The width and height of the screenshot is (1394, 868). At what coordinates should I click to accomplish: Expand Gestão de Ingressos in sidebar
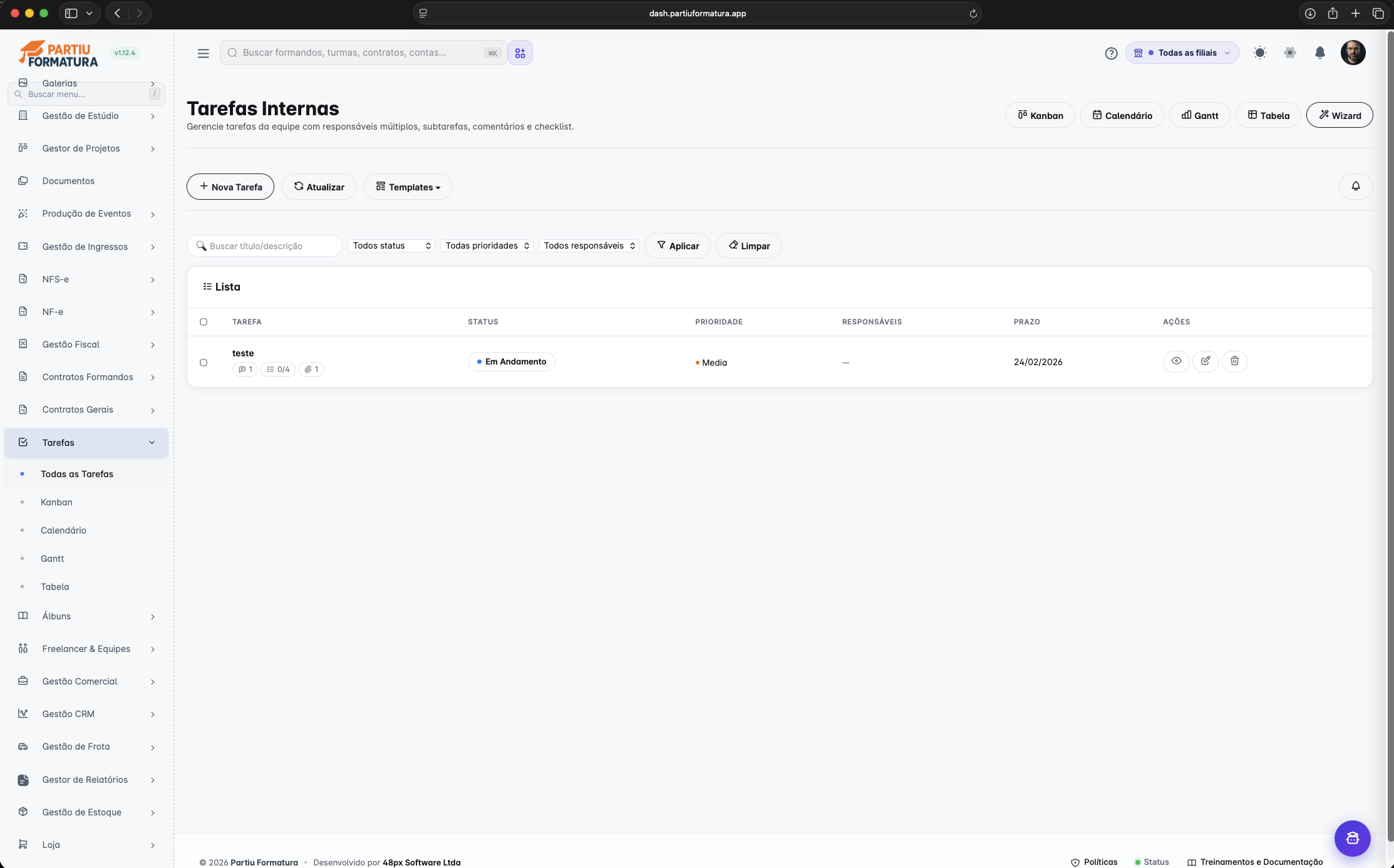86,247
